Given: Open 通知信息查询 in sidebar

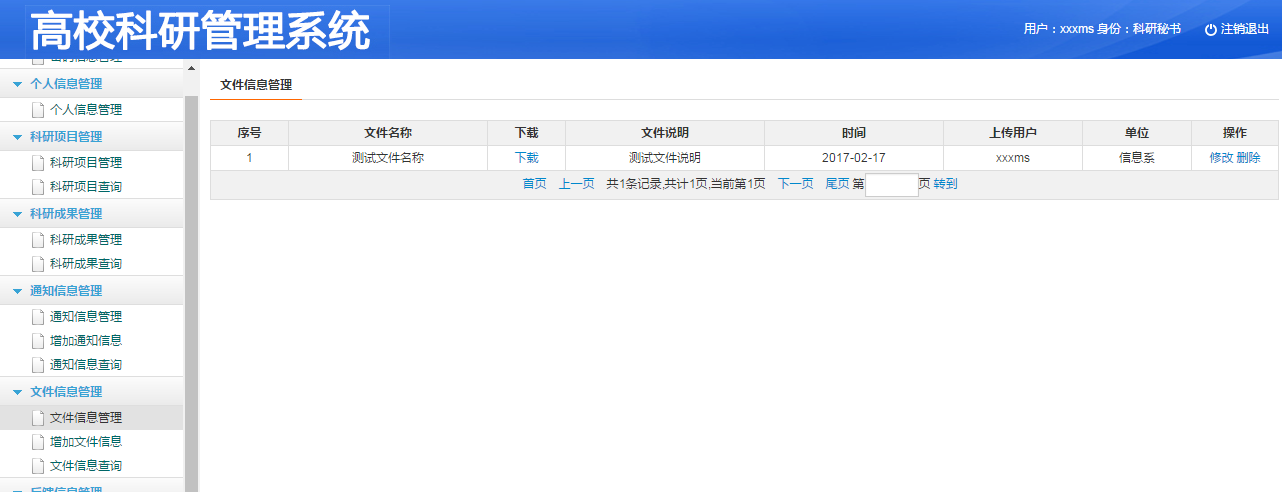Looking at the screenshot, I should point(86,365).
